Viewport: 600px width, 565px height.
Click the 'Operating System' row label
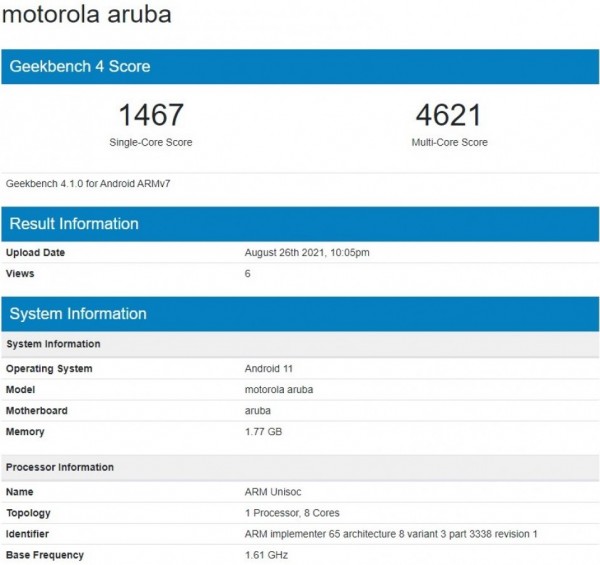click(49, 369)
